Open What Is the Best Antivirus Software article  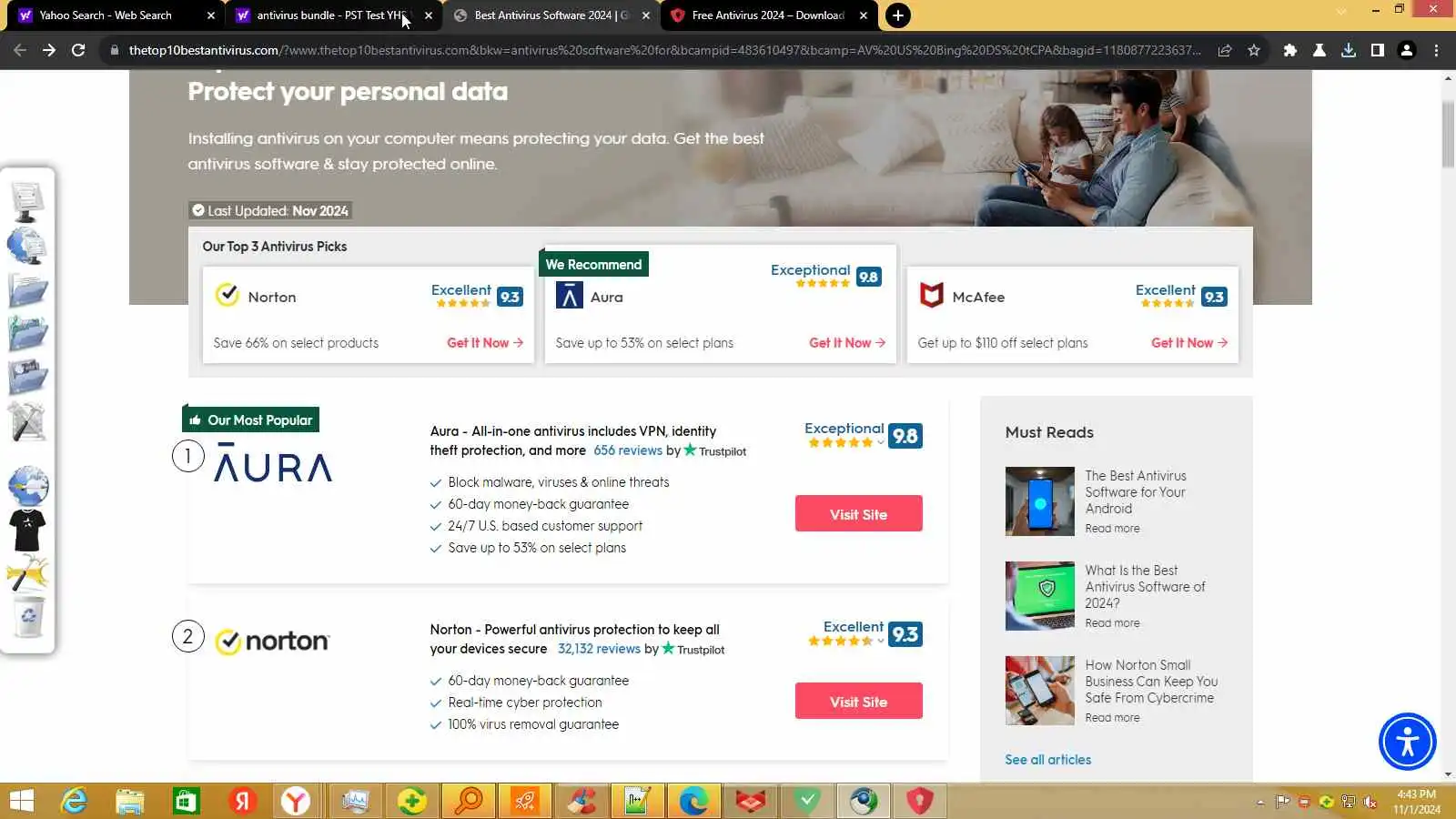[1145, 587]
